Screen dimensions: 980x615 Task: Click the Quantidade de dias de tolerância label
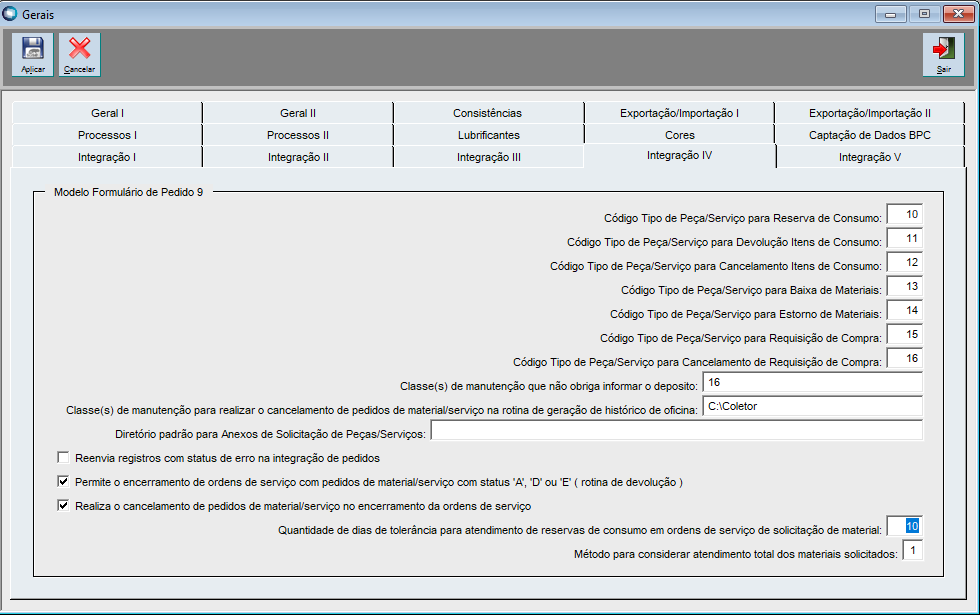pos(580,530)
